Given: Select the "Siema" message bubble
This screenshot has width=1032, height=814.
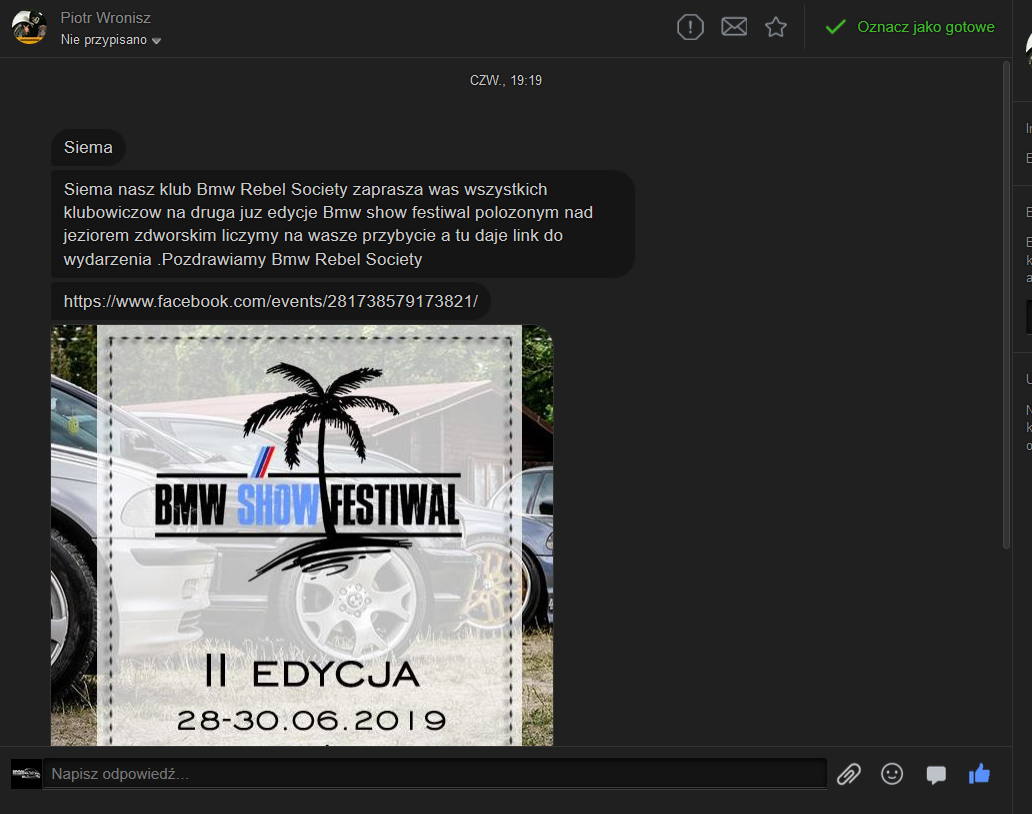Looking at the screenshot, I should [x=88, y=148].
